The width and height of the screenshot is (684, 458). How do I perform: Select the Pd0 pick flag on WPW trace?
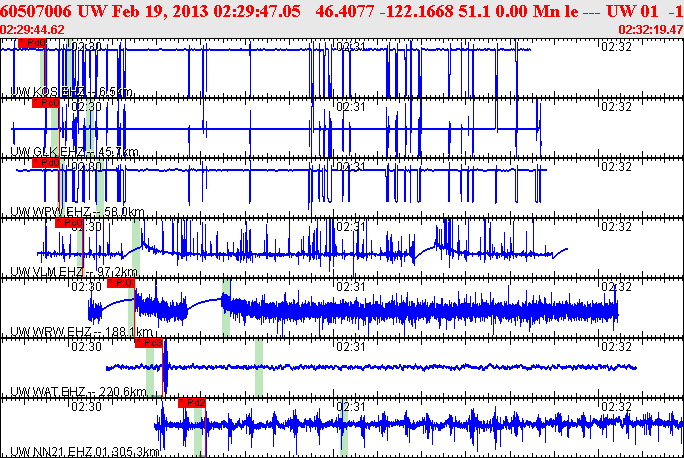[x=46, y=163]
